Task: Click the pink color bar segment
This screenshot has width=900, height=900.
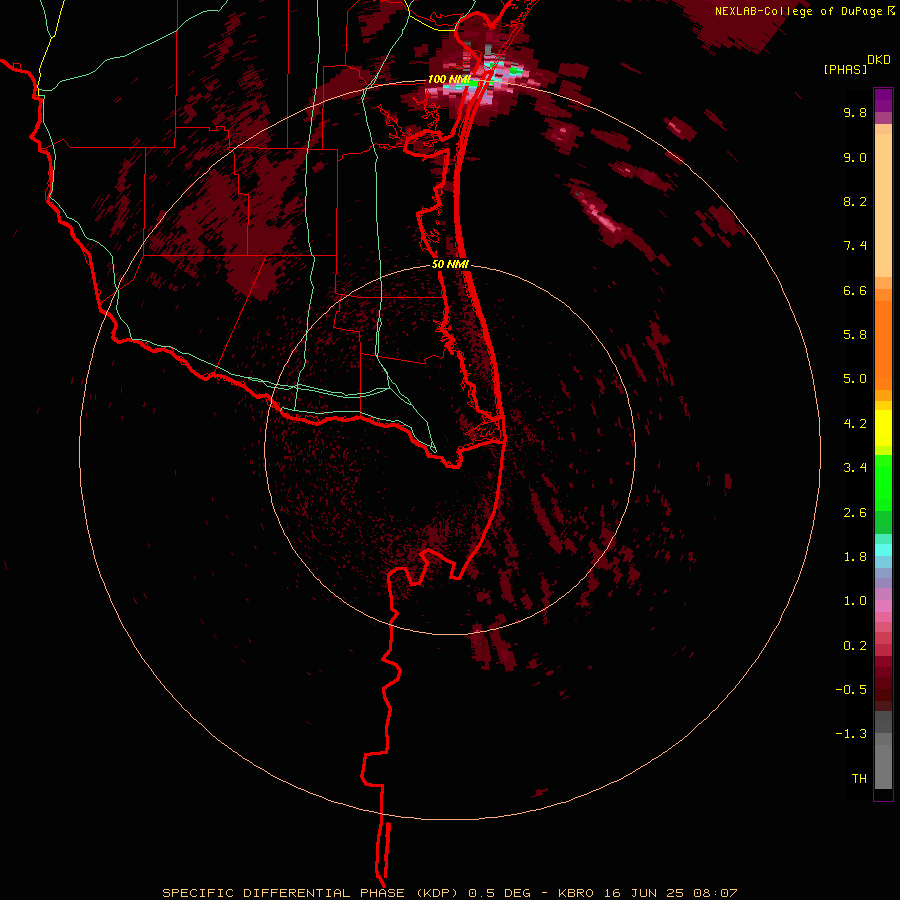Action: [883, 606]
